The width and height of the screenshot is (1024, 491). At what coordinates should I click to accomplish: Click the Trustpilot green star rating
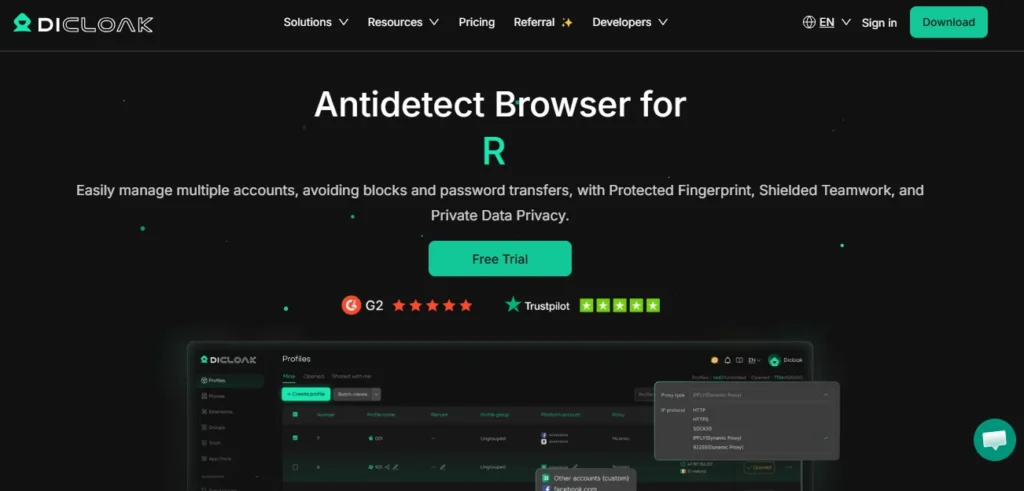pyautogui.click(x=619, y=305)
